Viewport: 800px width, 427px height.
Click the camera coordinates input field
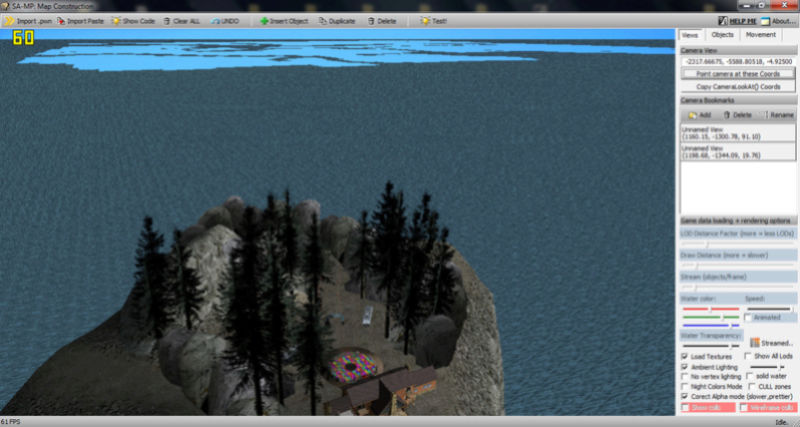(x=738, y=61)
